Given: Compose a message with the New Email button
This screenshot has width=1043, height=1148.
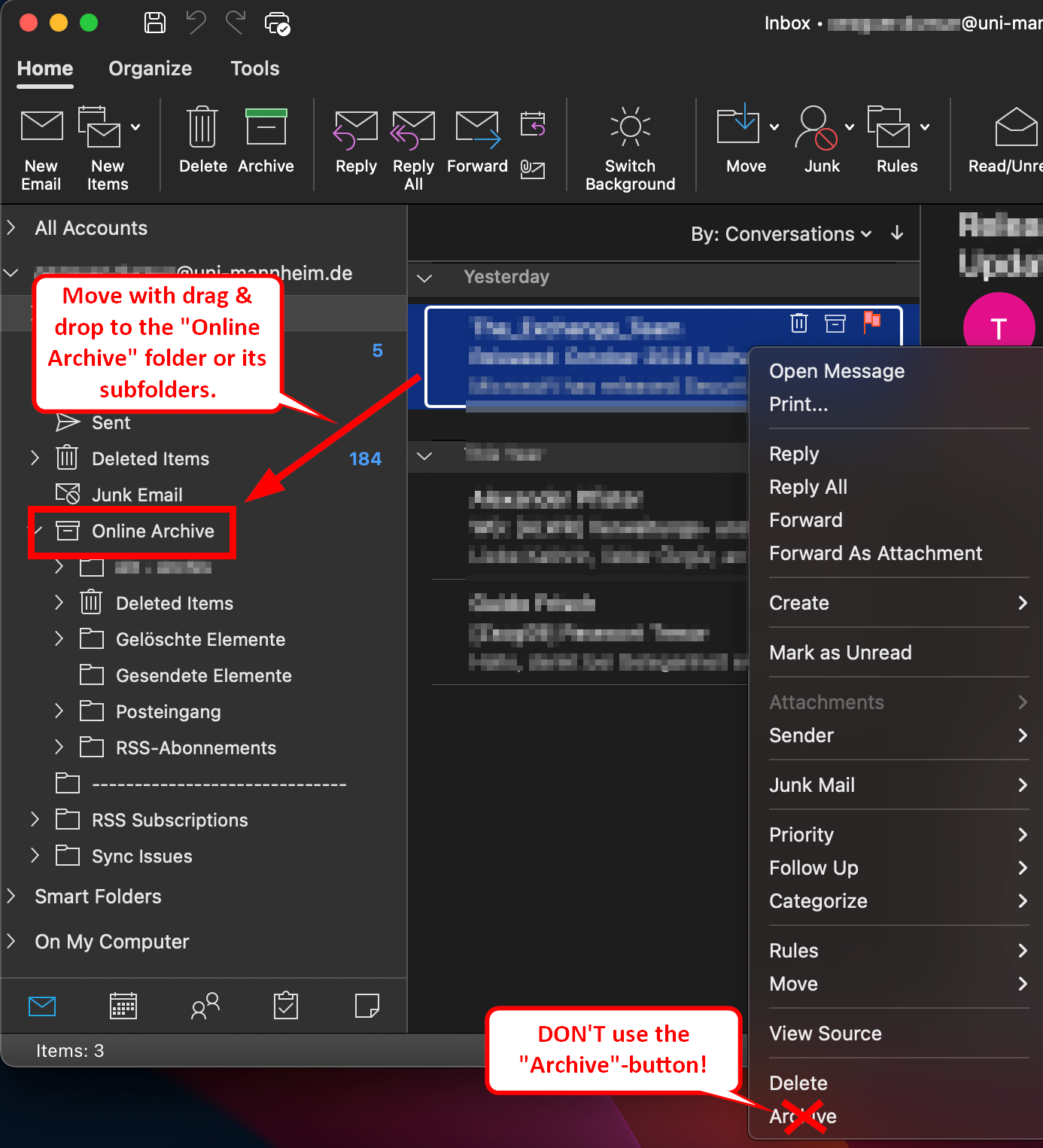Looking at the screenshot, I should click(41, 149).
